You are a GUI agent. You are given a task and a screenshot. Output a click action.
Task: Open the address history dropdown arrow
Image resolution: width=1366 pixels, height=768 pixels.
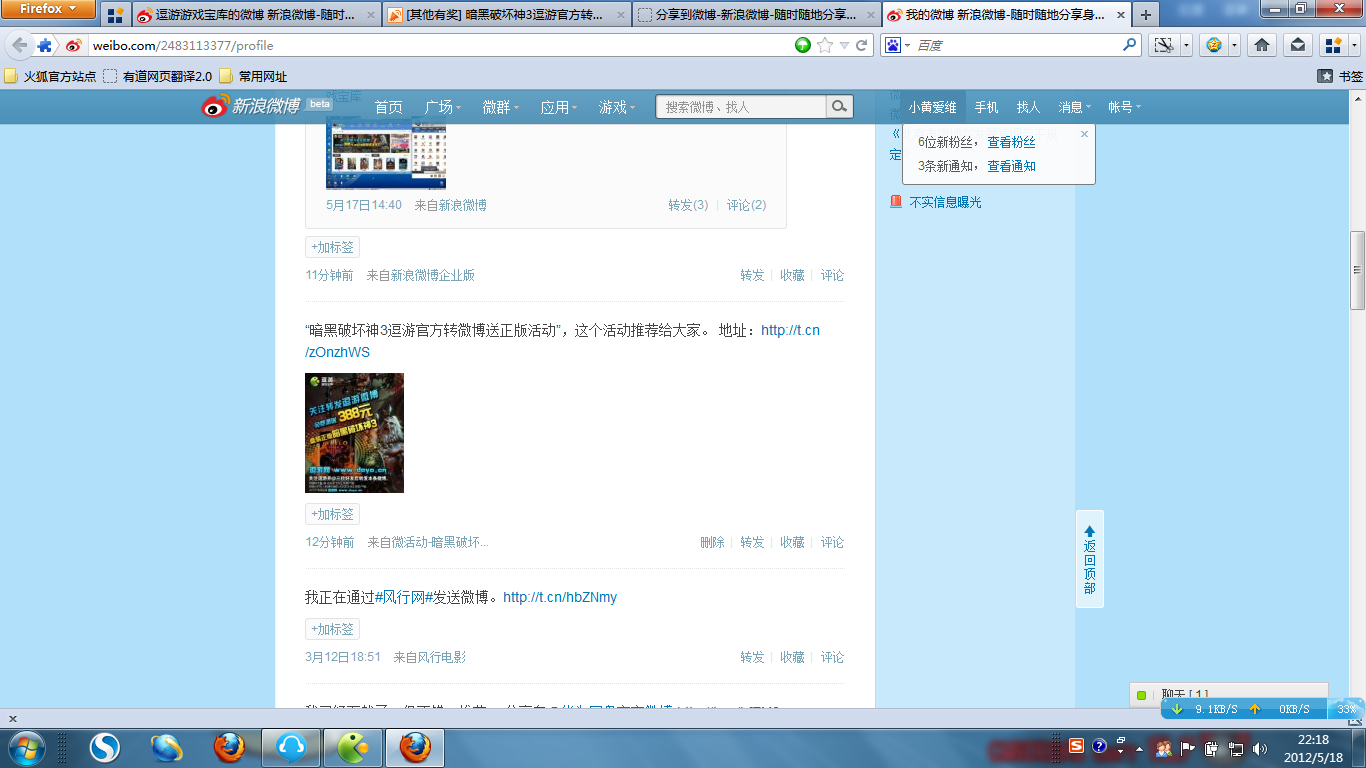coord(844,45)
